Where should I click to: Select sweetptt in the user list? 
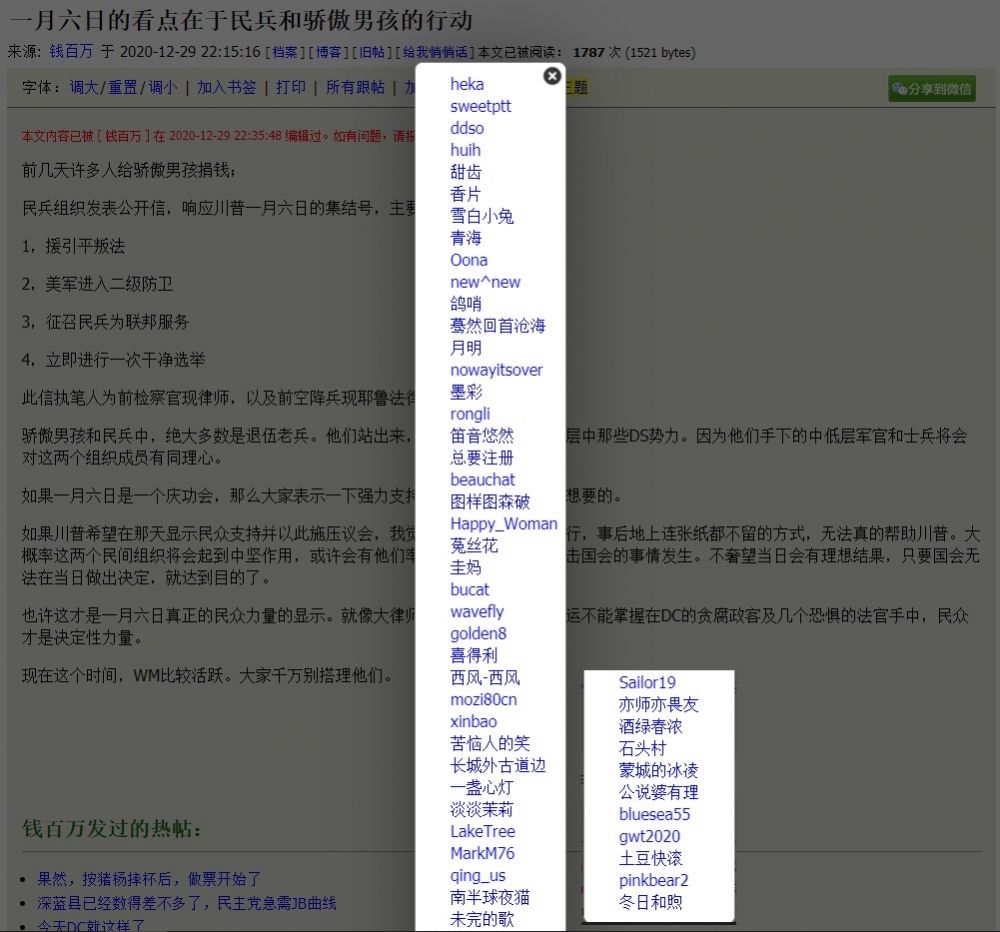[x=480, y=106]
